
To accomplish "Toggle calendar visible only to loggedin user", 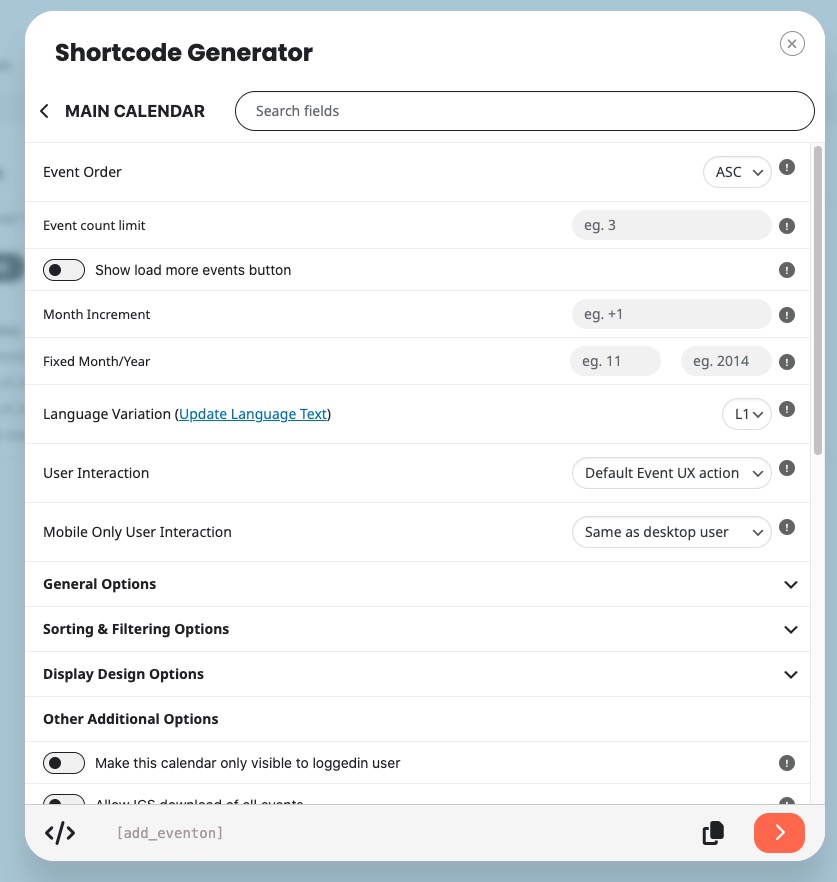I will [64, 763].
